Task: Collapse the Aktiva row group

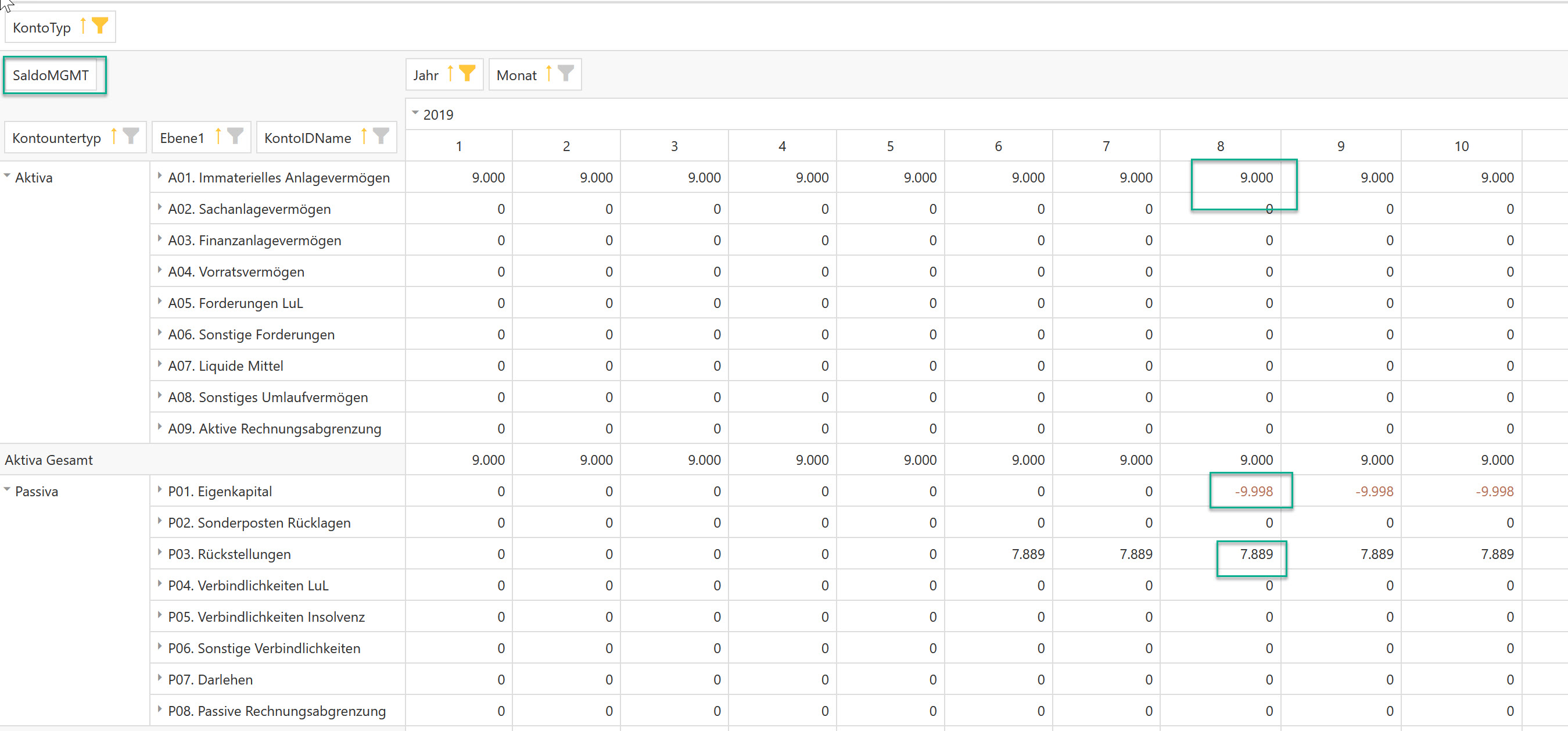Action: 8,177
